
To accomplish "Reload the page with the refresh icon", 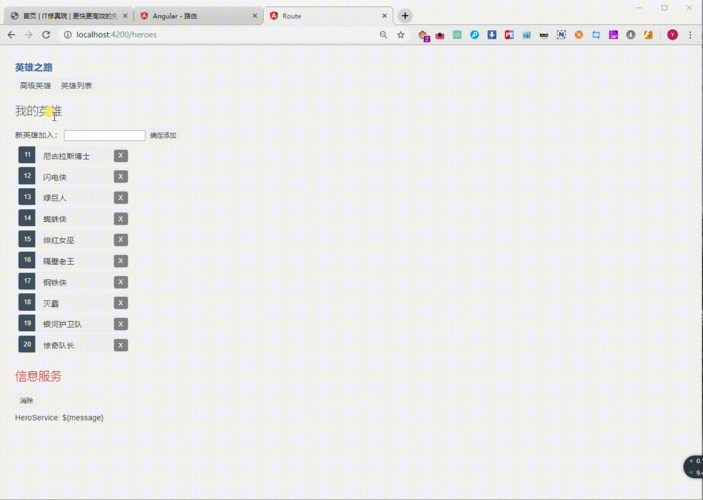I will pyautogui.click(x=46, y=34).
